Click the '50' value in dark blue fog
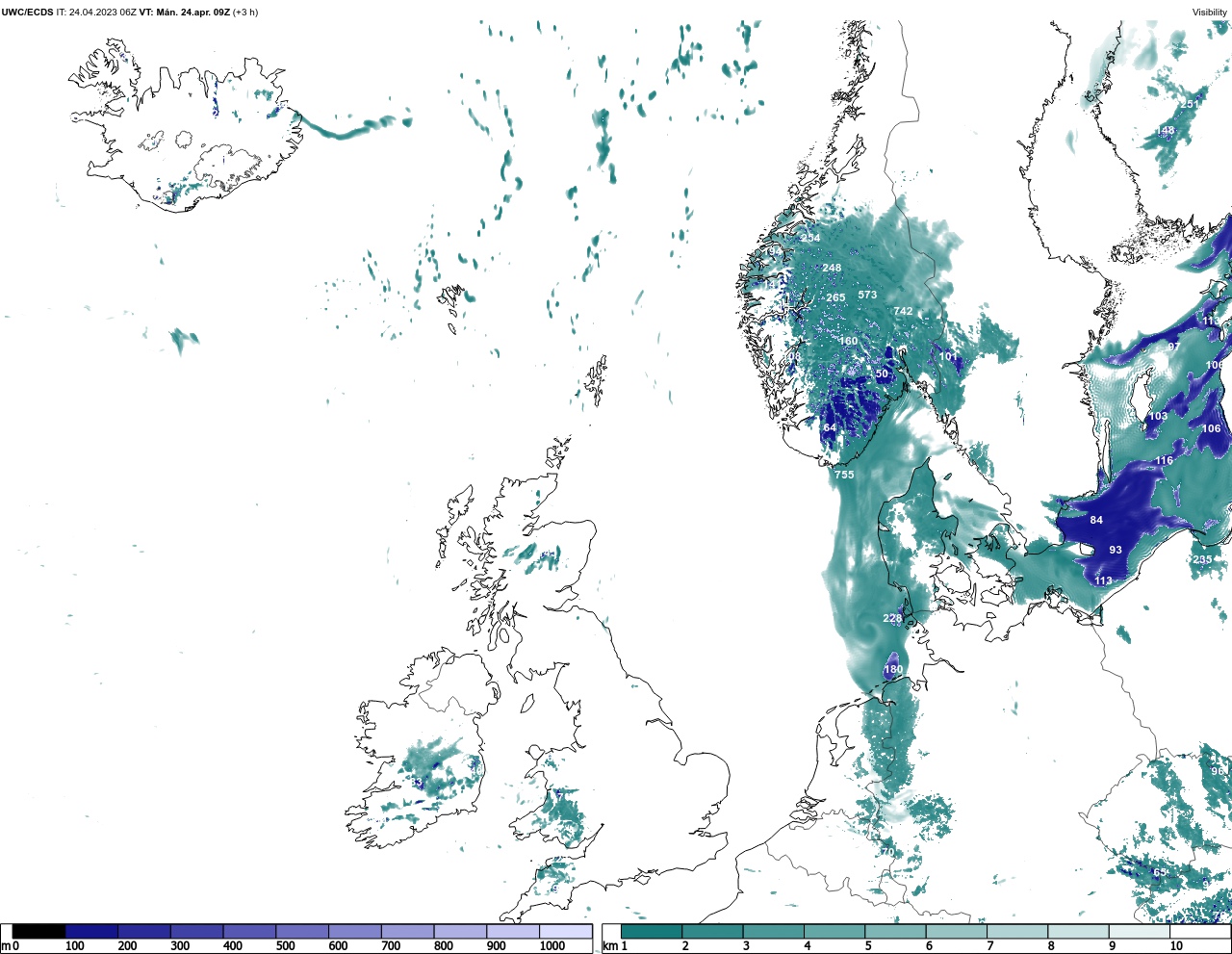This screenshot has width=1232, height=954. pyautogui.click(x=882, y=374)
